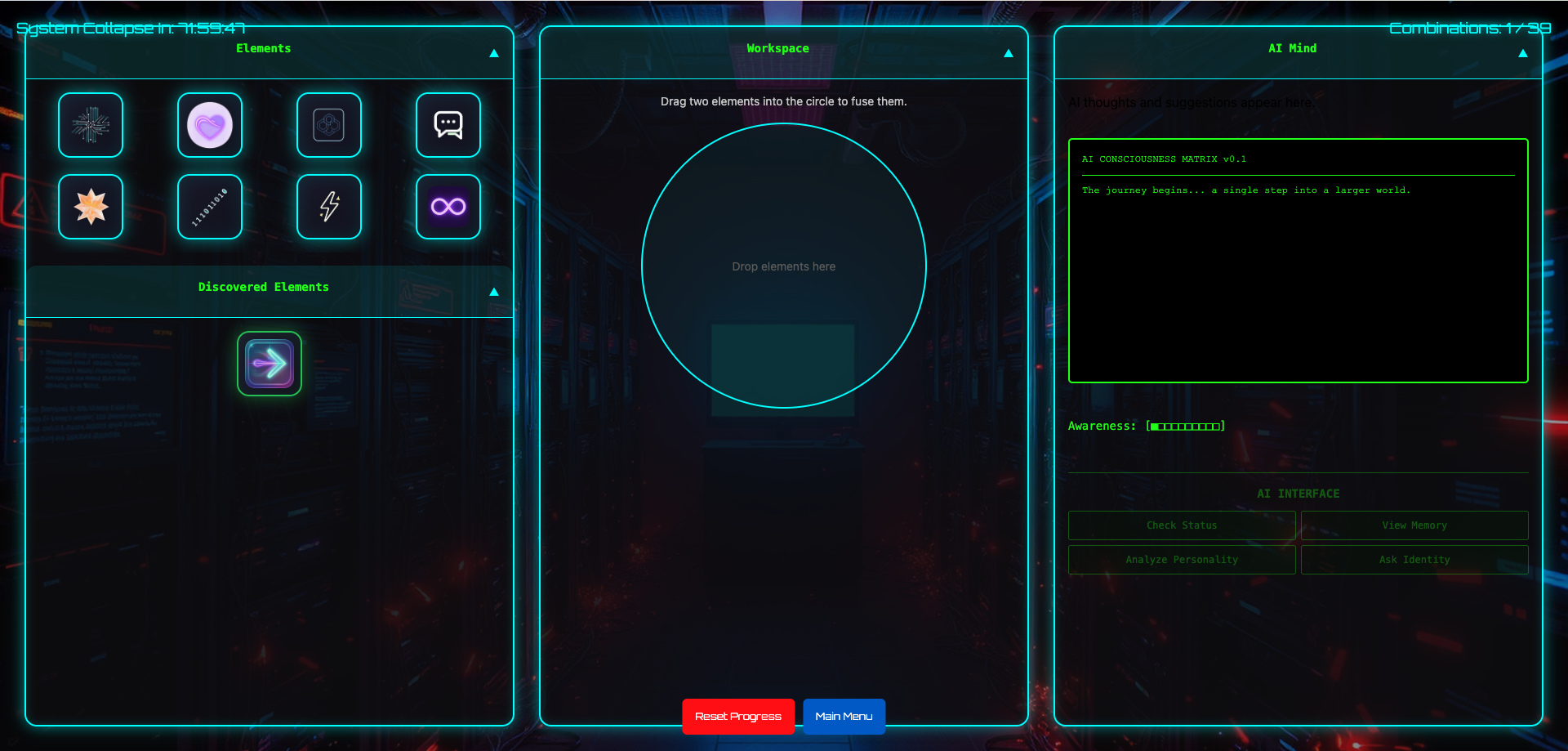Pick the purple infinity element
Screen dimensions: 1568x751
pyautogui.click(x=448, y=207)
